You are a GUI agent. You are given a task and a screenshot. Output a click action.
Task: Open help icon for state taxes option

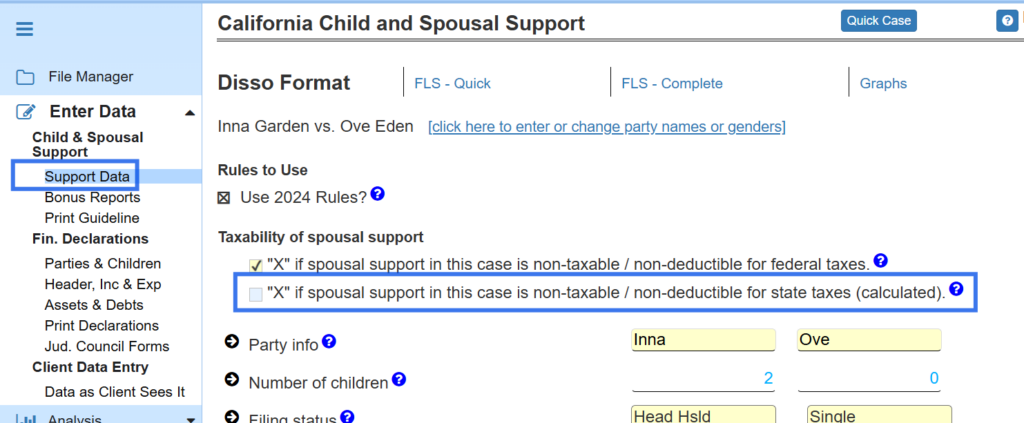click(x=956, y=290)
